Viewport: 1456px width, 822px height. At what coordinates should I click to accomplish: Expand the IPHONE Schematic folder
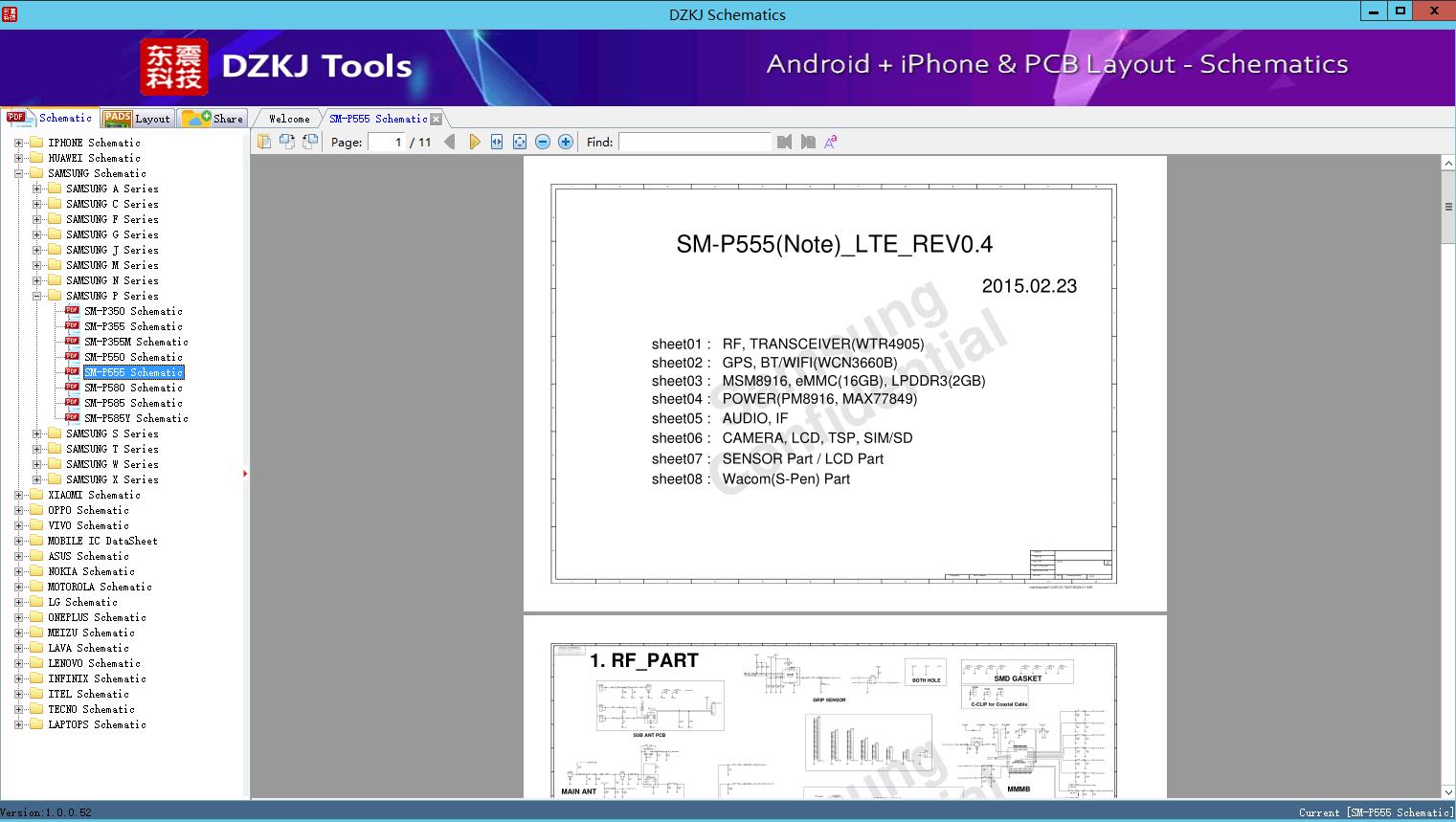tap(18, 143)
